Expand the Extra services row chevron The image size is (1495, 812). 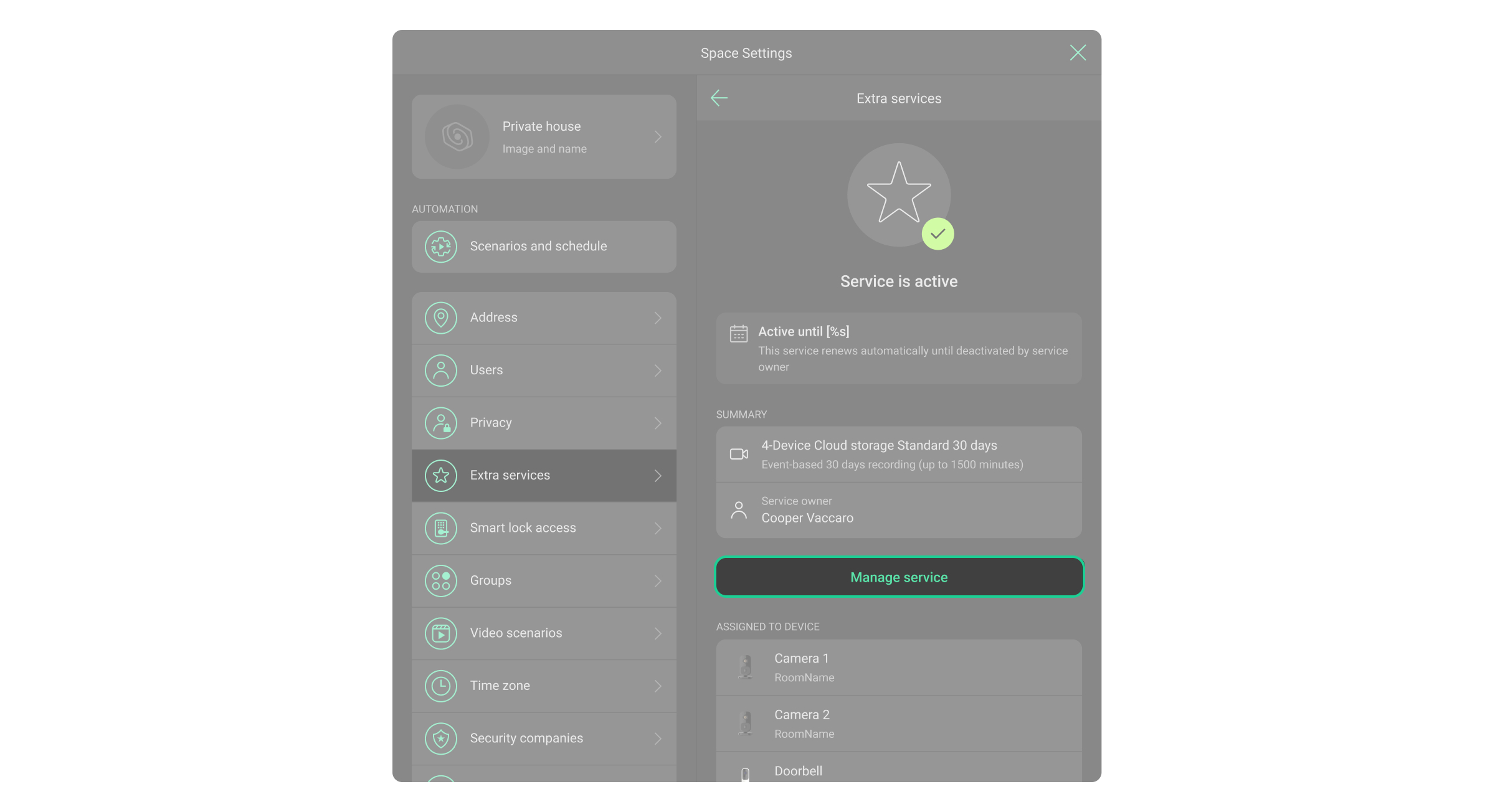(658, 476)
